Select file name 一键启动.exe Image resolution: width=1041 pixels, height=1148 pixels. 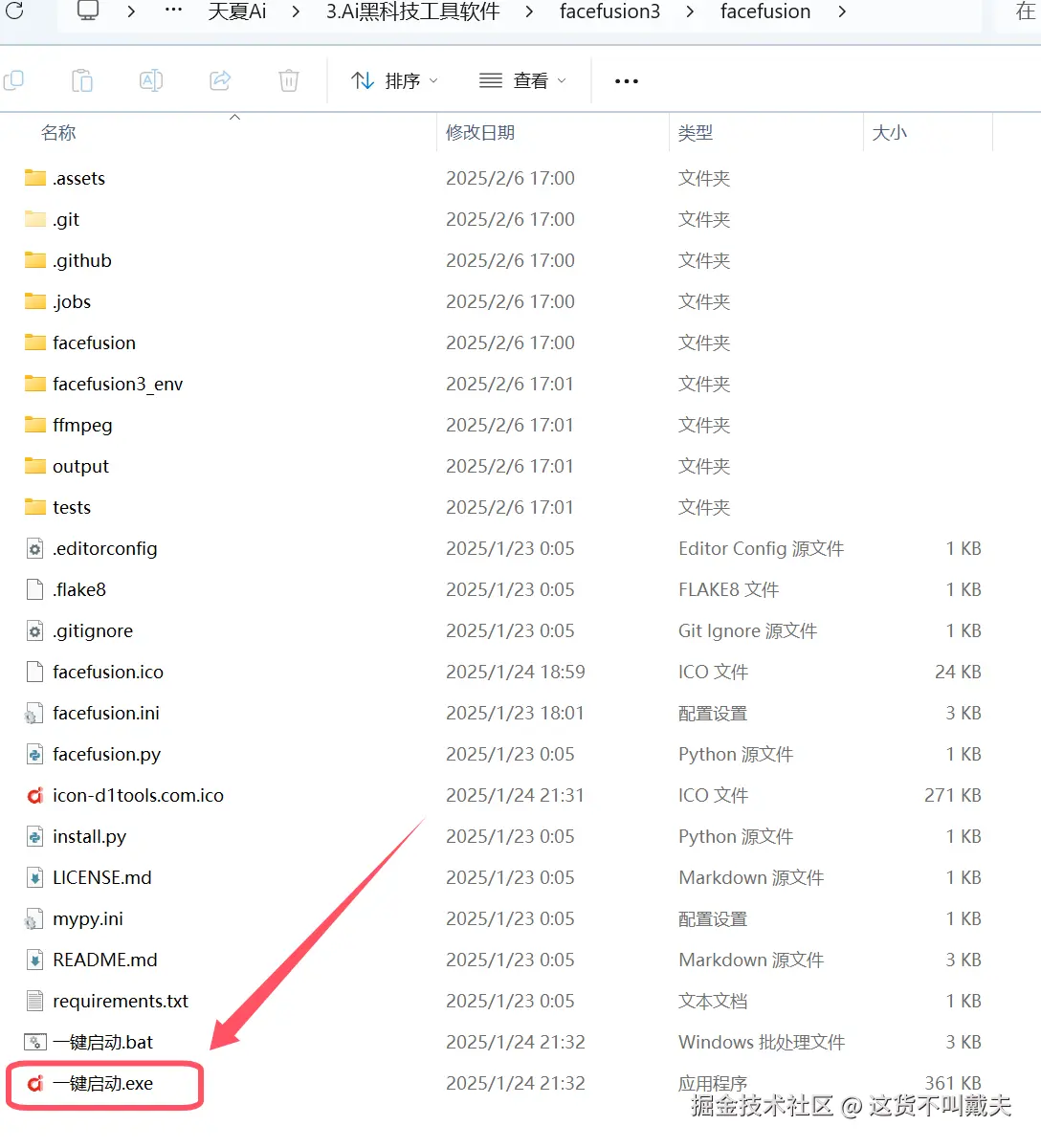click(x=102, y=1083)
